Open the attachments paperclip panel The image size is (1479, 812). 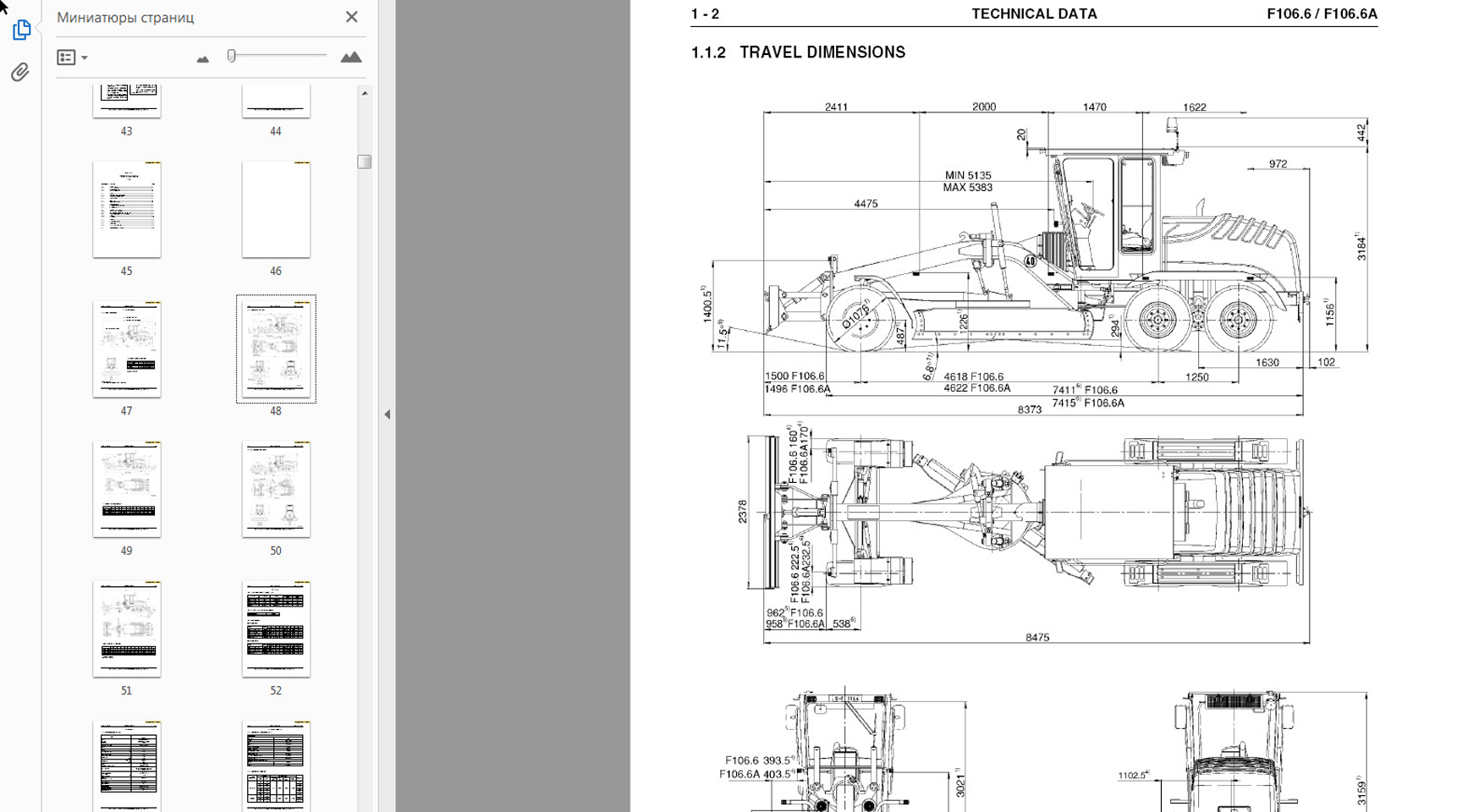(x=20, y=72)
